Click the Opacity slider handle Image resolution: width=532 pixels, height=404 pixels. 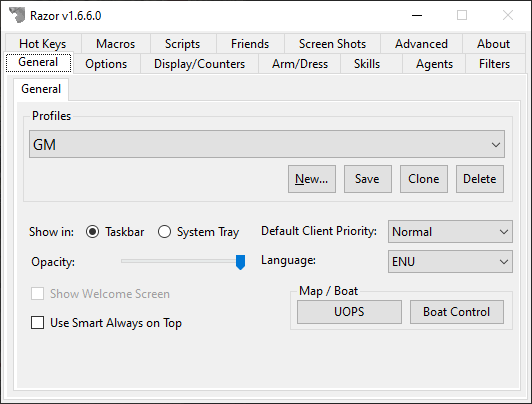coord(241,262)
